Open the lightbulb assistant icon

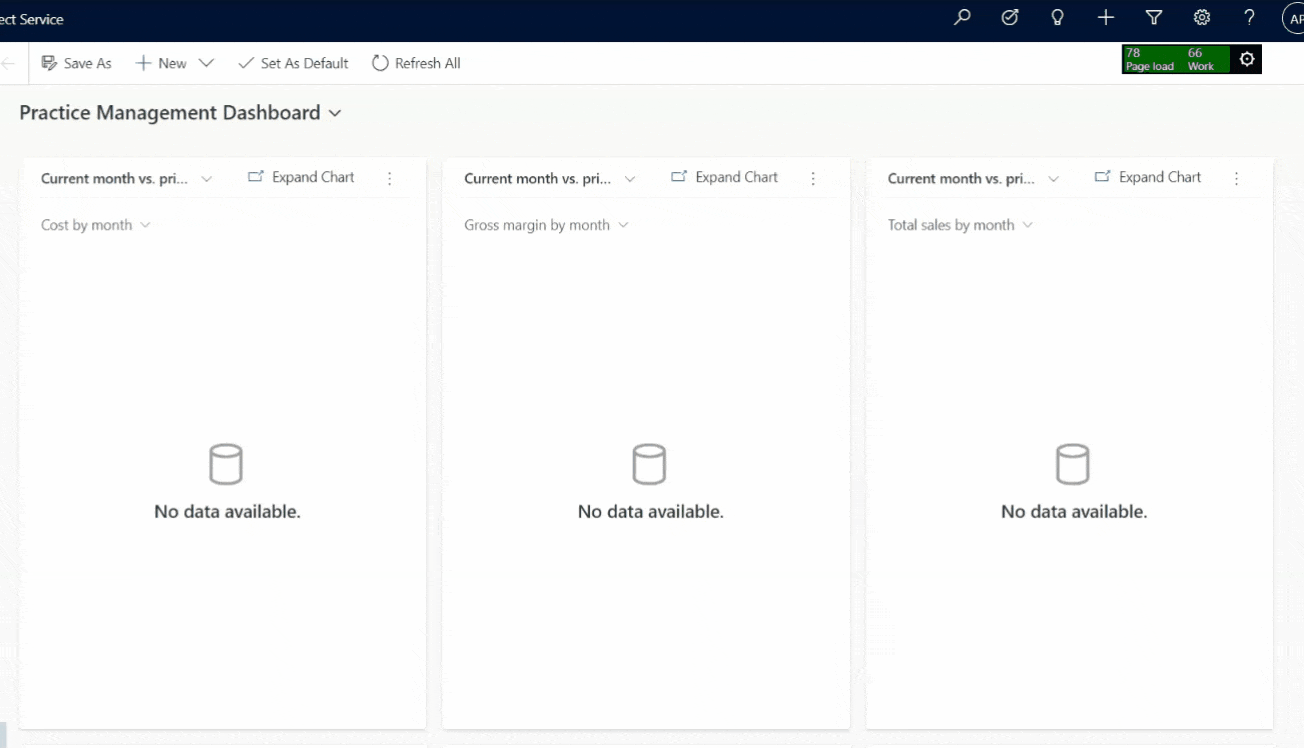coord(1057,17)
